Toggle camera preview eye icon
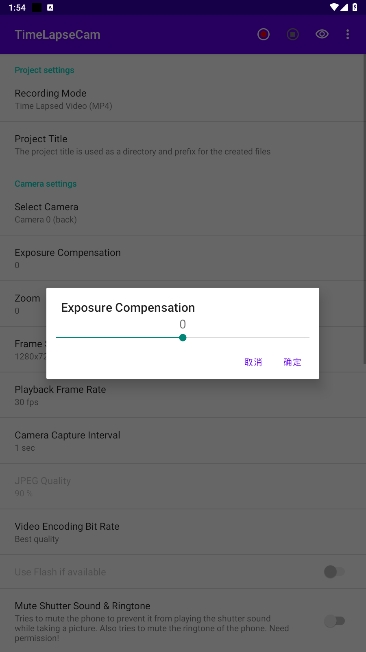This screenshot has height=652, width=366. tap(322, 34)
